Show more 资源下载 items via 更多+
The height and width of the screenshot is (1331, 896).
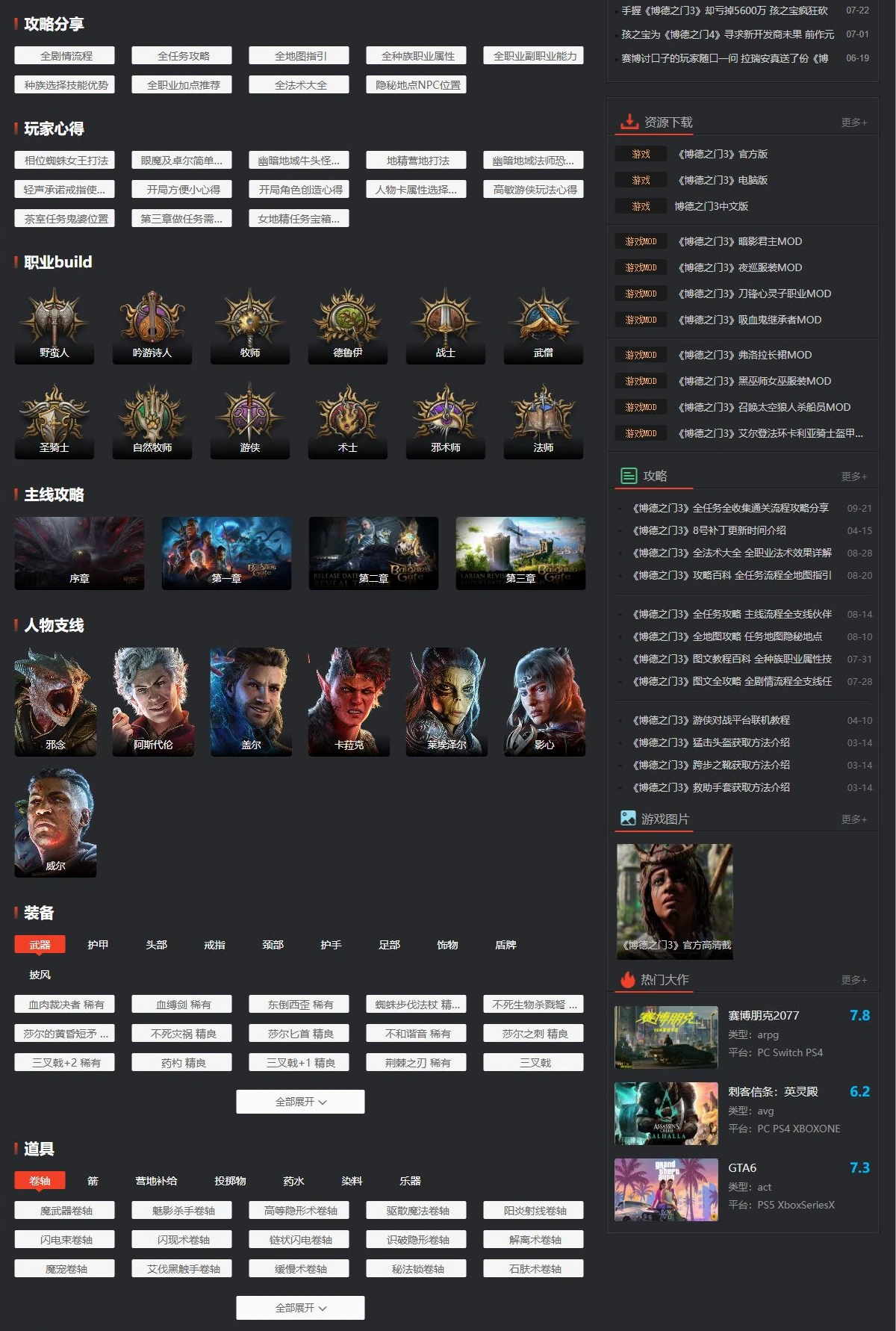coord(854,122)
